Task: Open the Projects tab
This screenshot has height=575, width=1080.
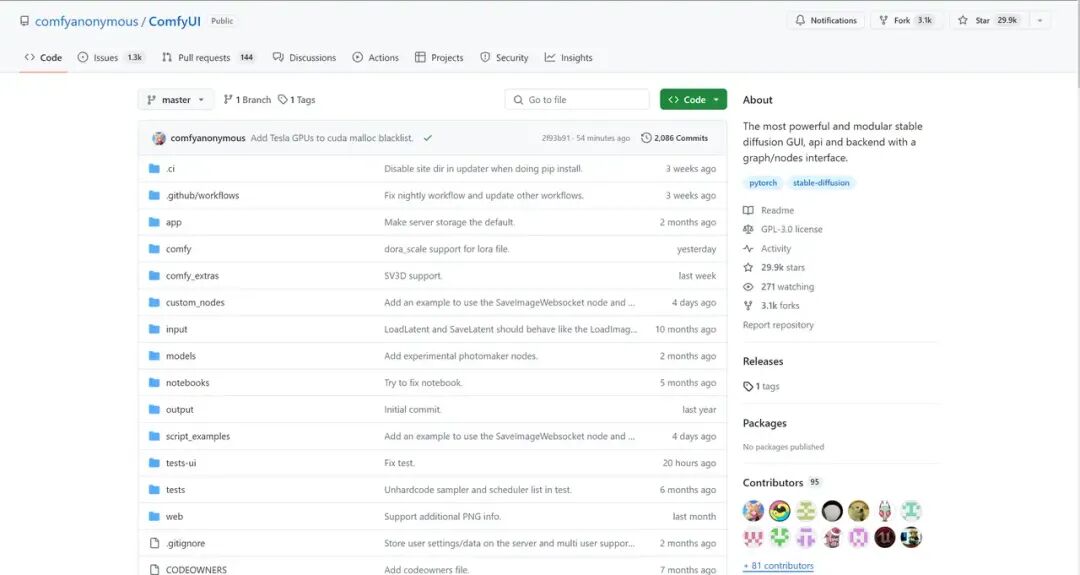Action: (439, 58)
